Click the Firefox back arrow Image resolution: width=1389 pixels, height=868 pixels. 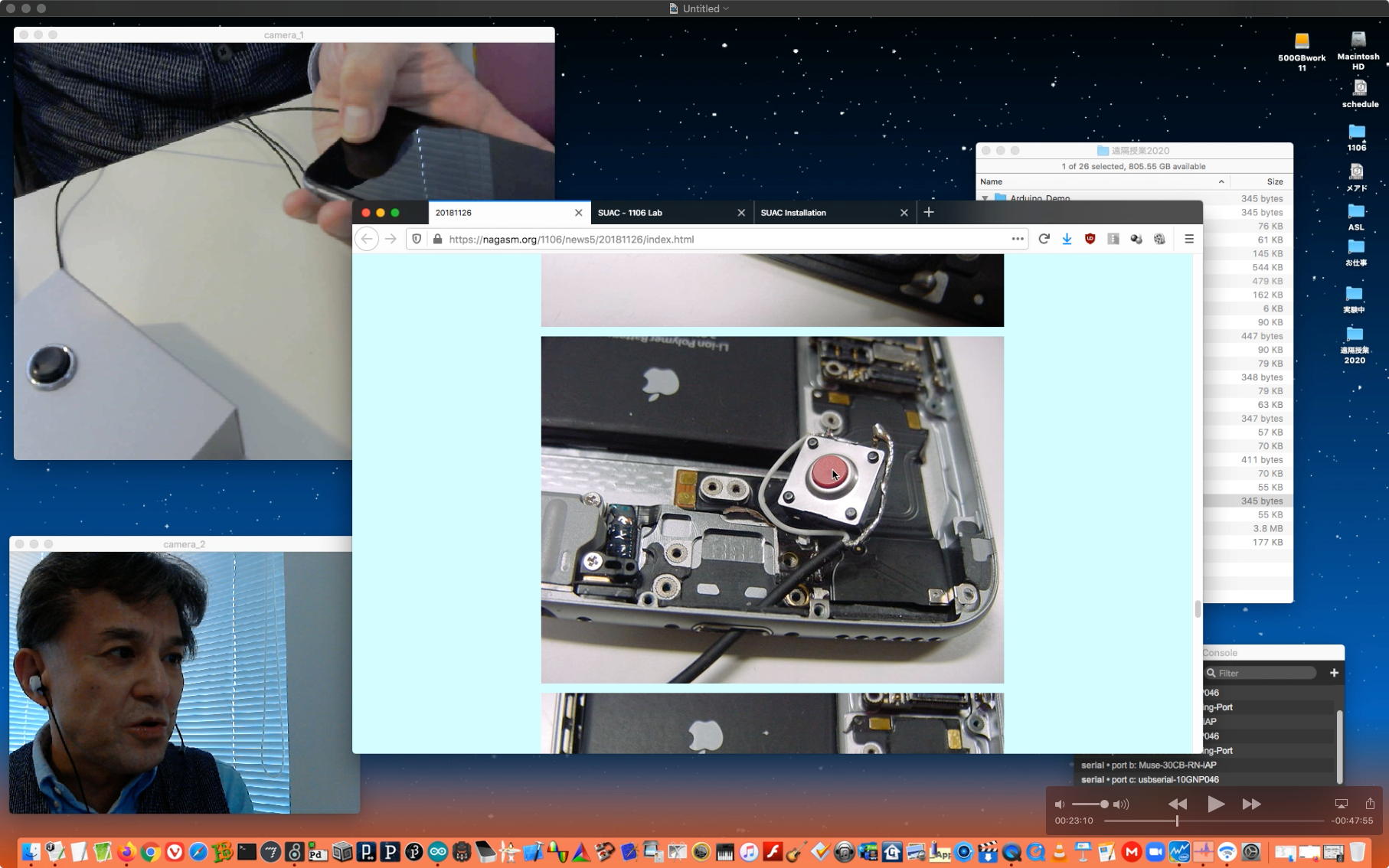point(367,239)
